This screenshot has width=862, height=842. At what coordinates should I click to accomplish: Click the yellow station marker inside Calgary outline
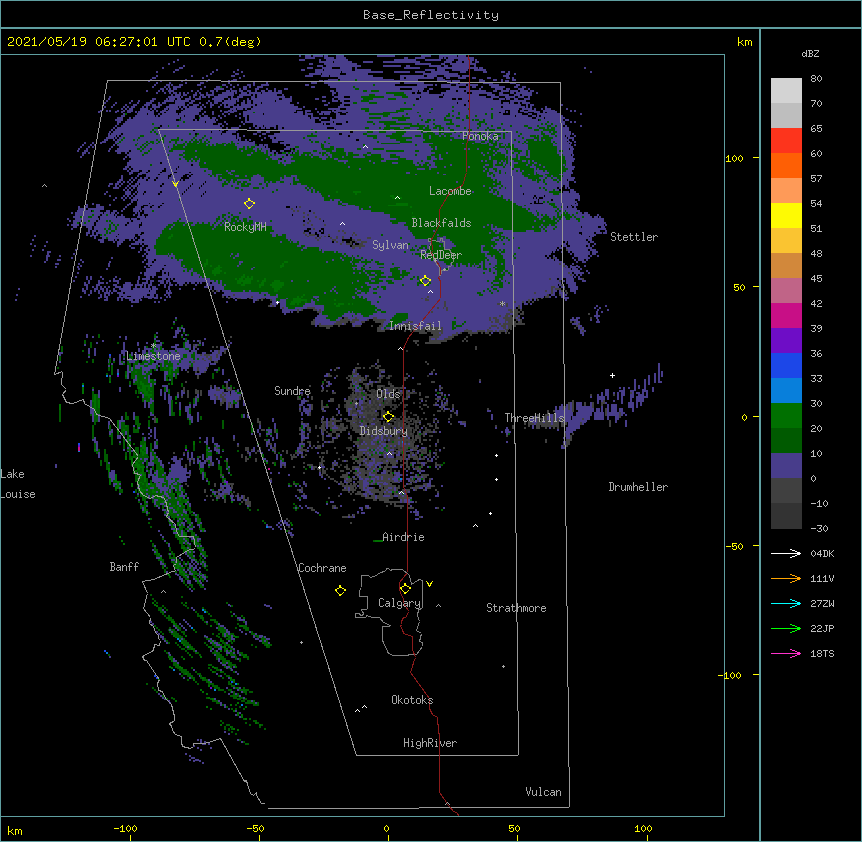(x=405, y=589)
